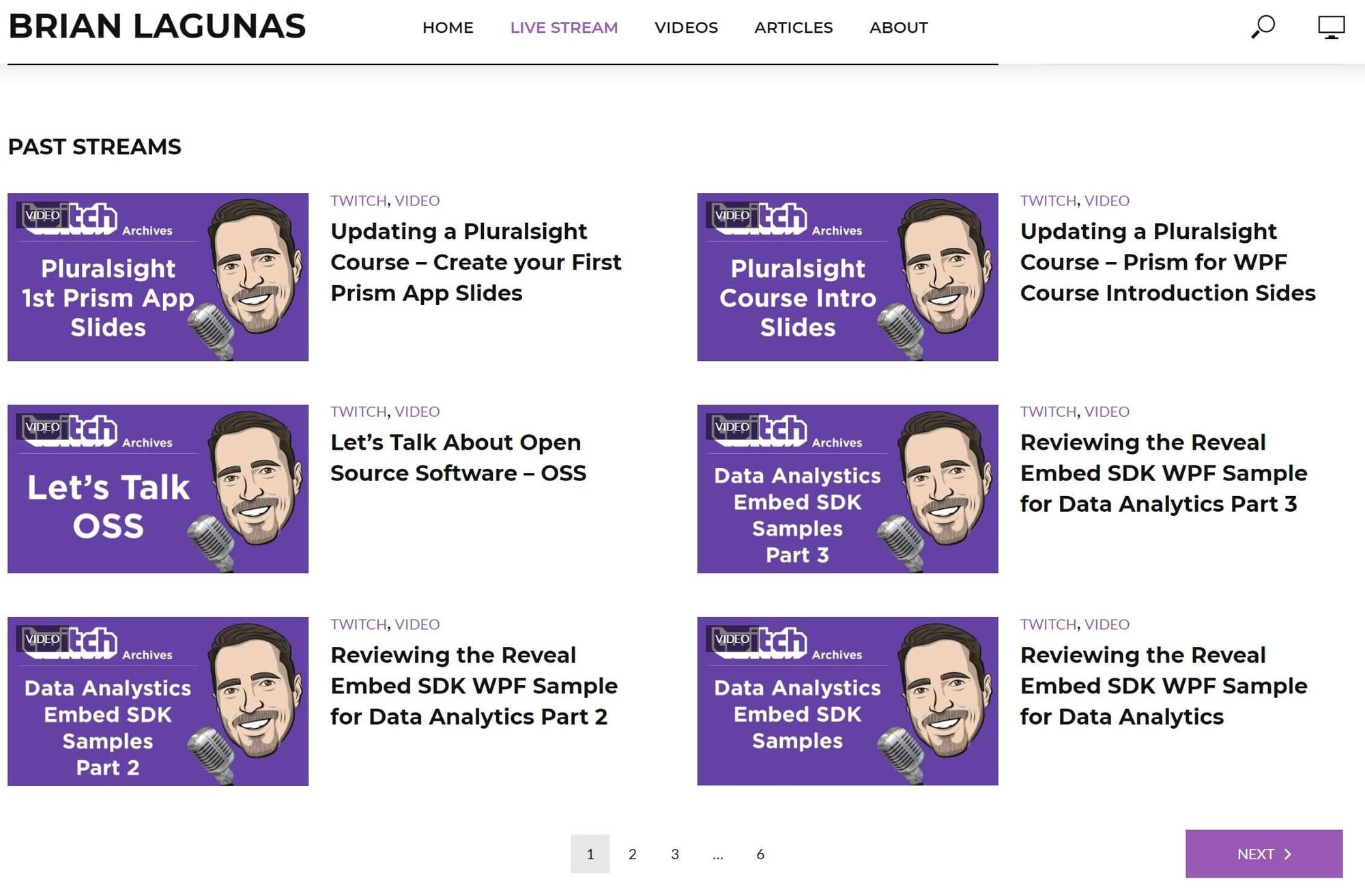This screenshot has width=1365, height=896.
Task: Click VIDEO badge on Let's Talk OSS thumbnail
Action: click(42, 427)
